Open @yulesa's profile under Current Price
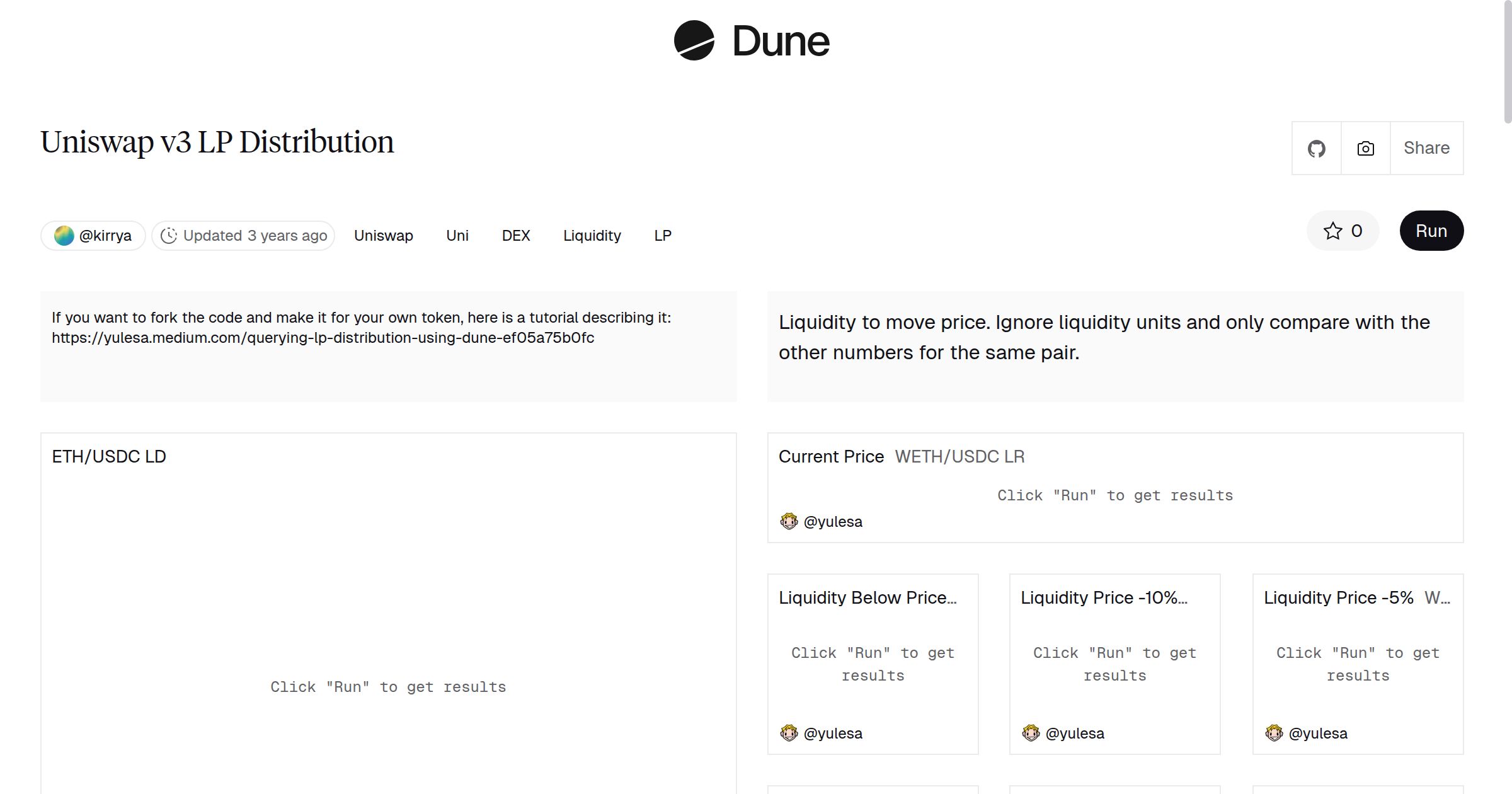 pyautogui.click(x=833, y=521)
